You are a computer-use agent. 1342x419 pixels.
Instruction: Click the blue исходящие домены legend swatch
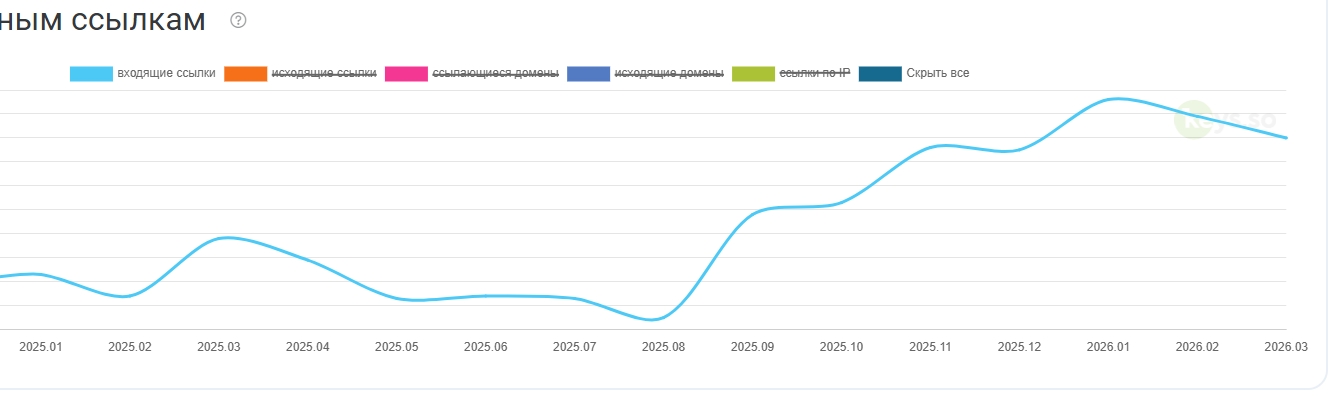tap(588, 73)
